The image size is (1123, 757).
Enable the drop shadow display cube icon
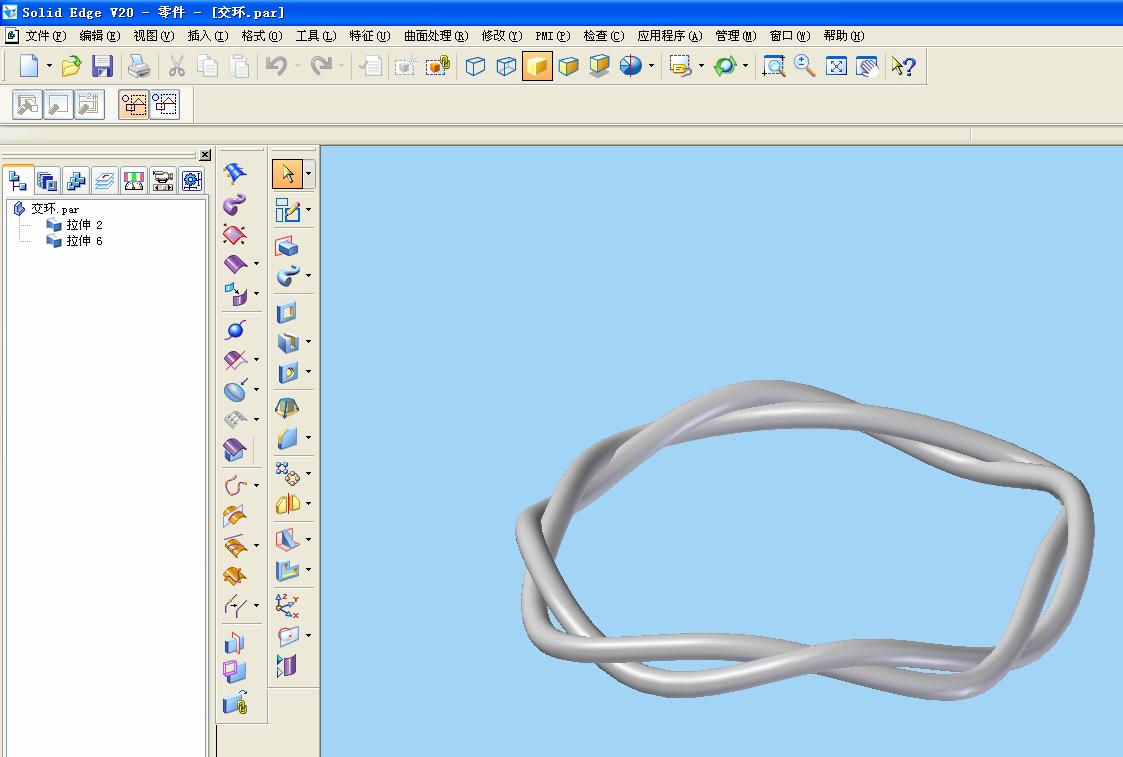599,66
